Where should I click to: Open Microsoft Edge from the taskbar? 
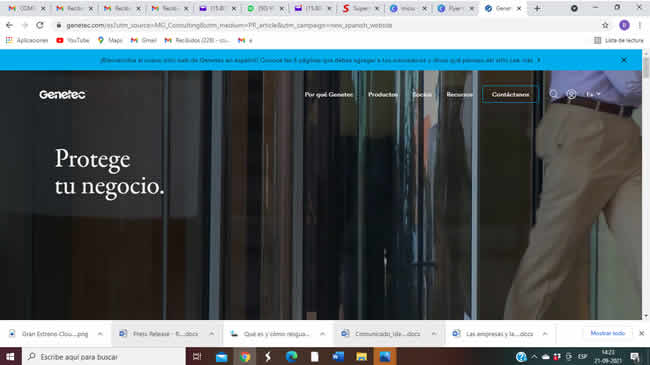click(291, 357)
